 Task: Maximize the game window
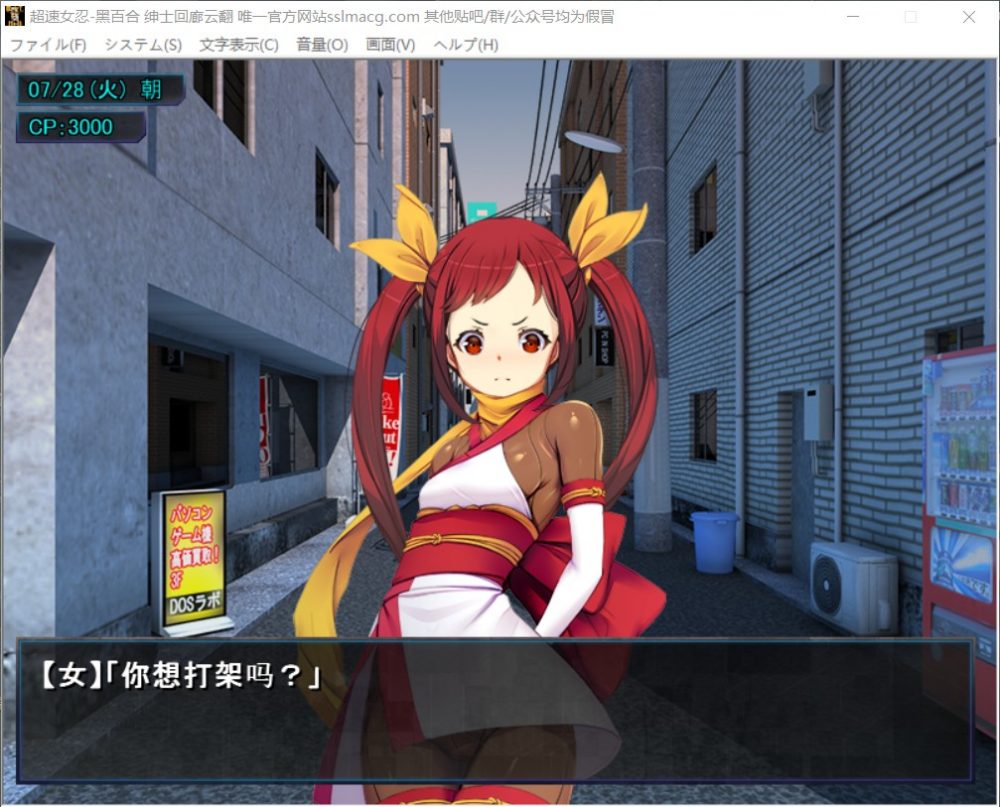click(x=910, y=17)
